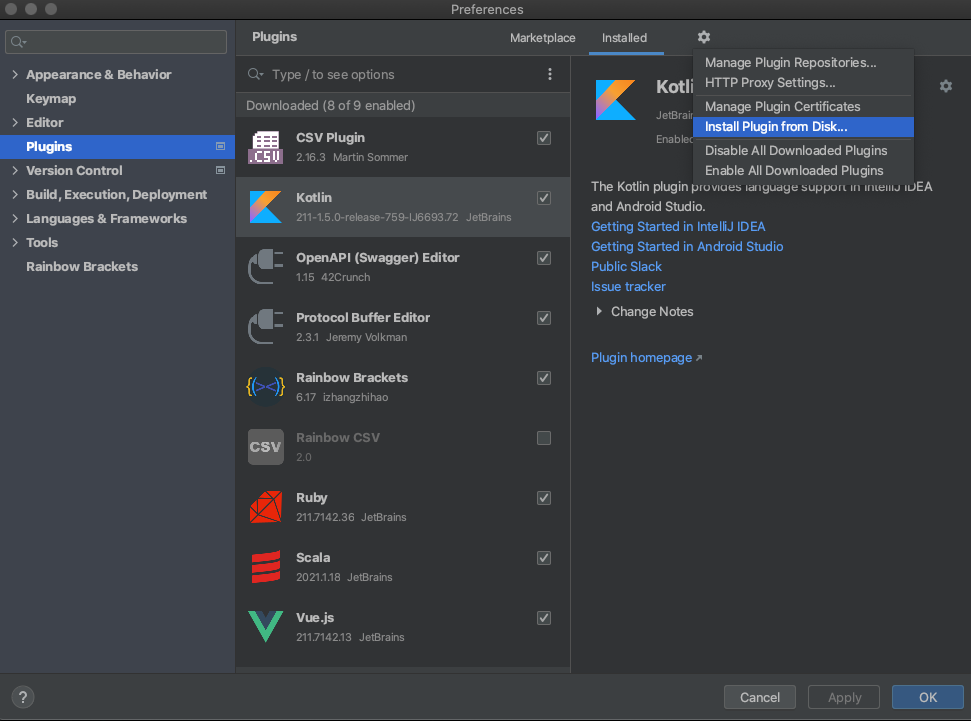Screen dimensions: 971x721
Task: Click the Vue.js plugin icon
Action: pyautogui.click(x=266, y=626)
